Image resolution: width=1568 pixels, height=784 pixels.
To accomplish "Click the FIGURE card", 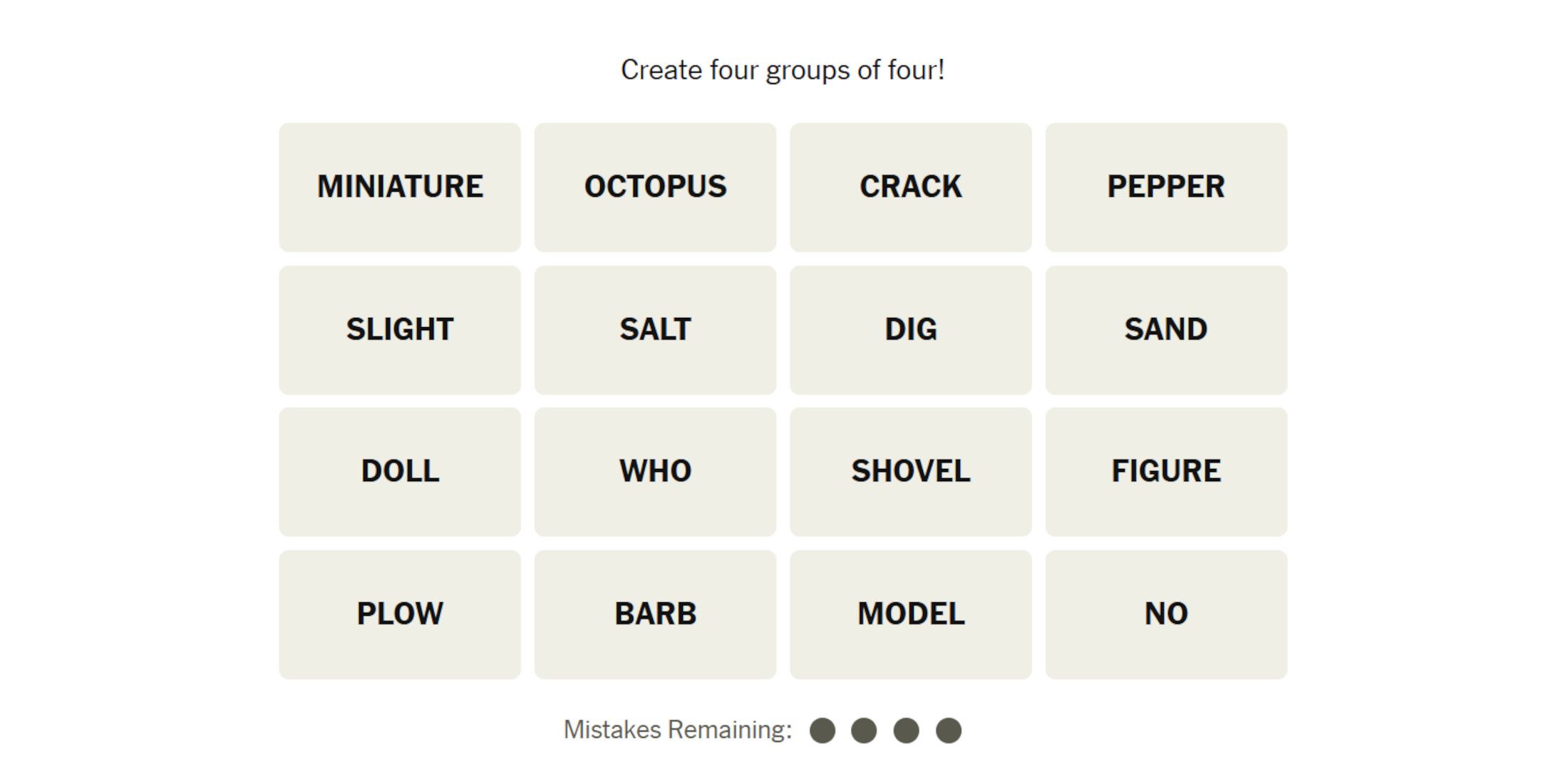I will point(1166,471).
